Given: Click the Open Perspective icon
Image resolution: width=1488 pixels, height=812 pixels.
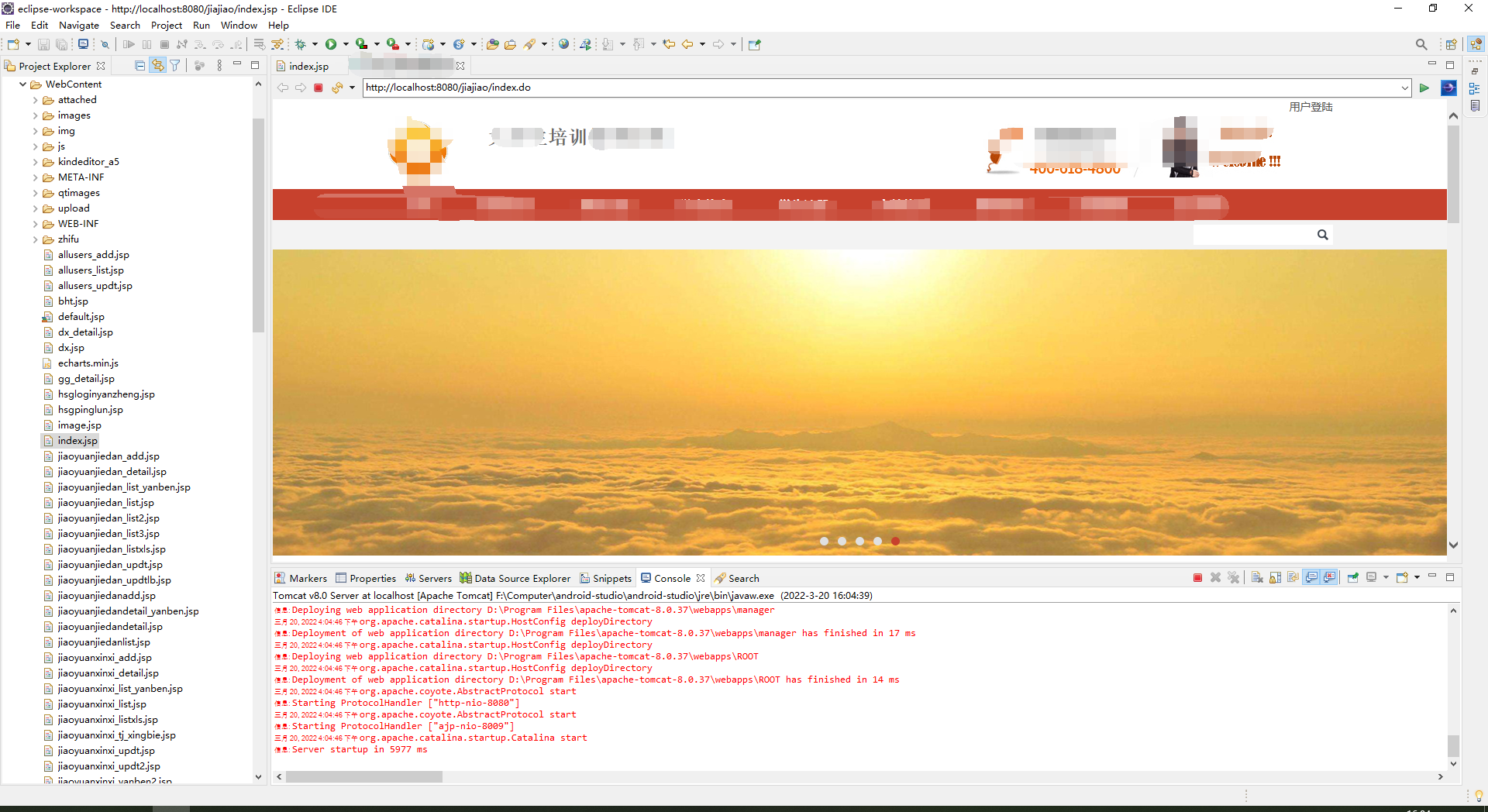Looking at the screenshot, I should point(1452,44).
